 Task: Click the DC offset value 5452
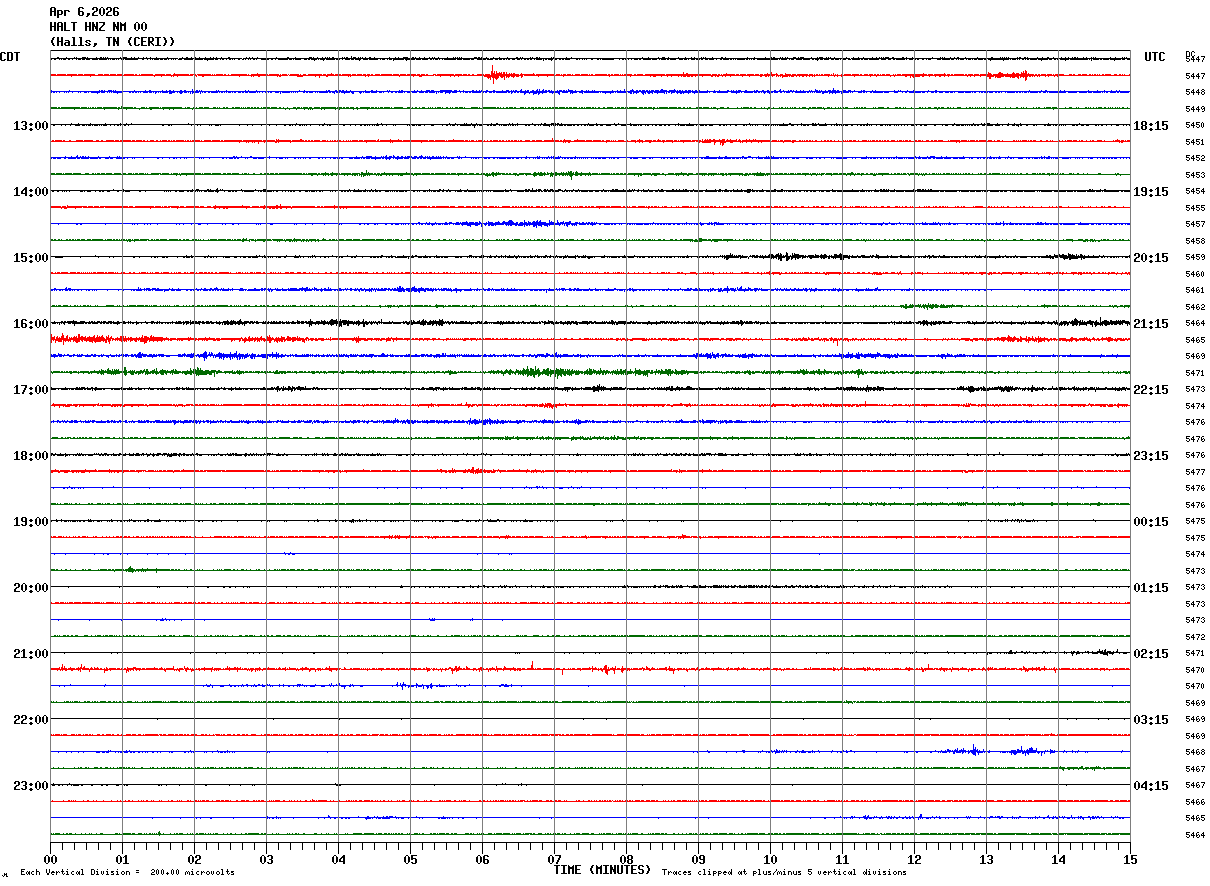tap(1195, 159)
